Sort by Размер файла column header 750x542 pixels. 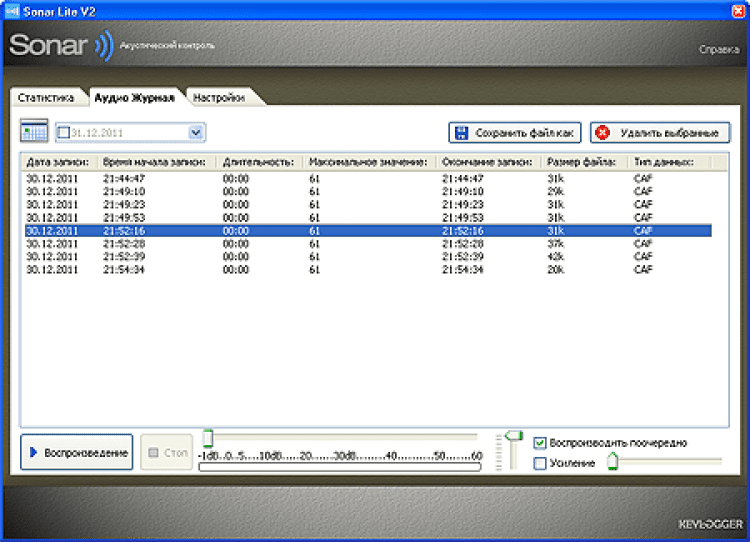click(x=584, y=162)
